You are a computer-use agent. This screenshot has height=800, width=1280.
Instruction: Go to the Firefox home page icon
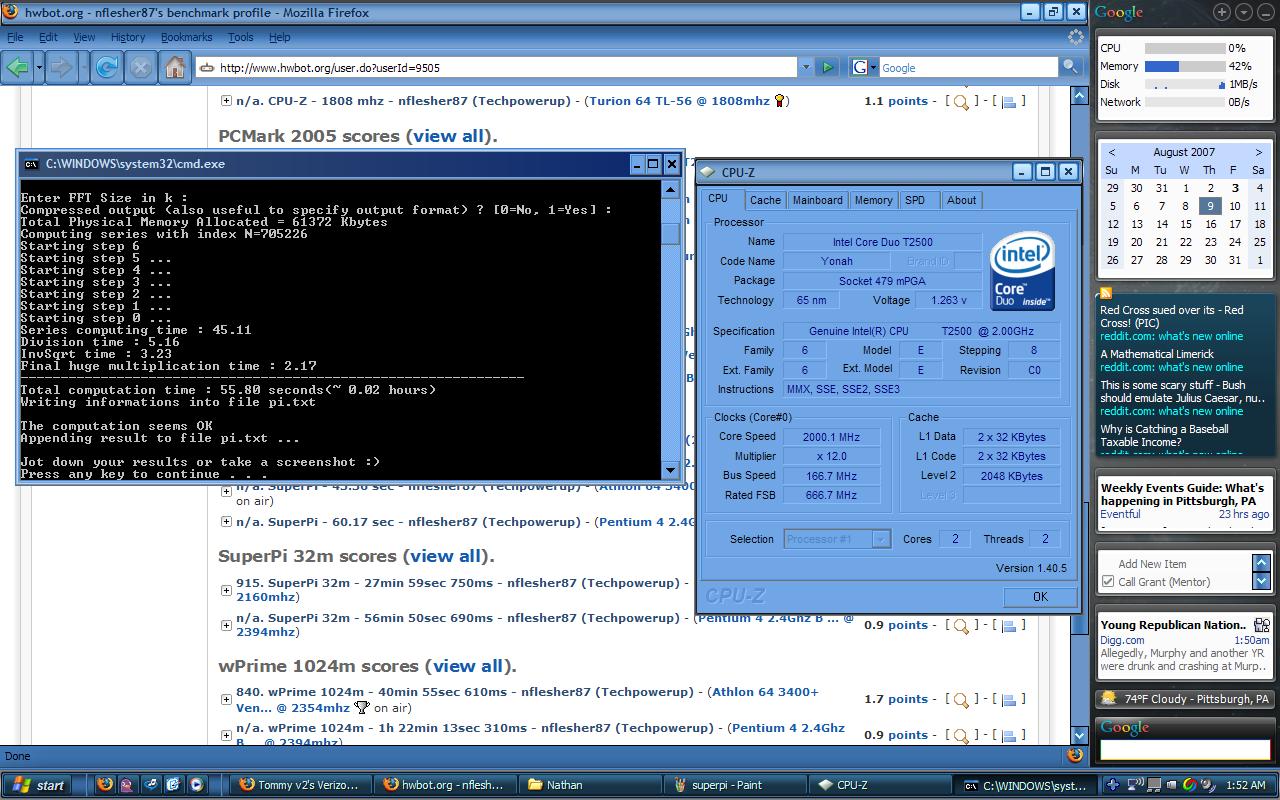pyautogui.click(x=175, y=67)
